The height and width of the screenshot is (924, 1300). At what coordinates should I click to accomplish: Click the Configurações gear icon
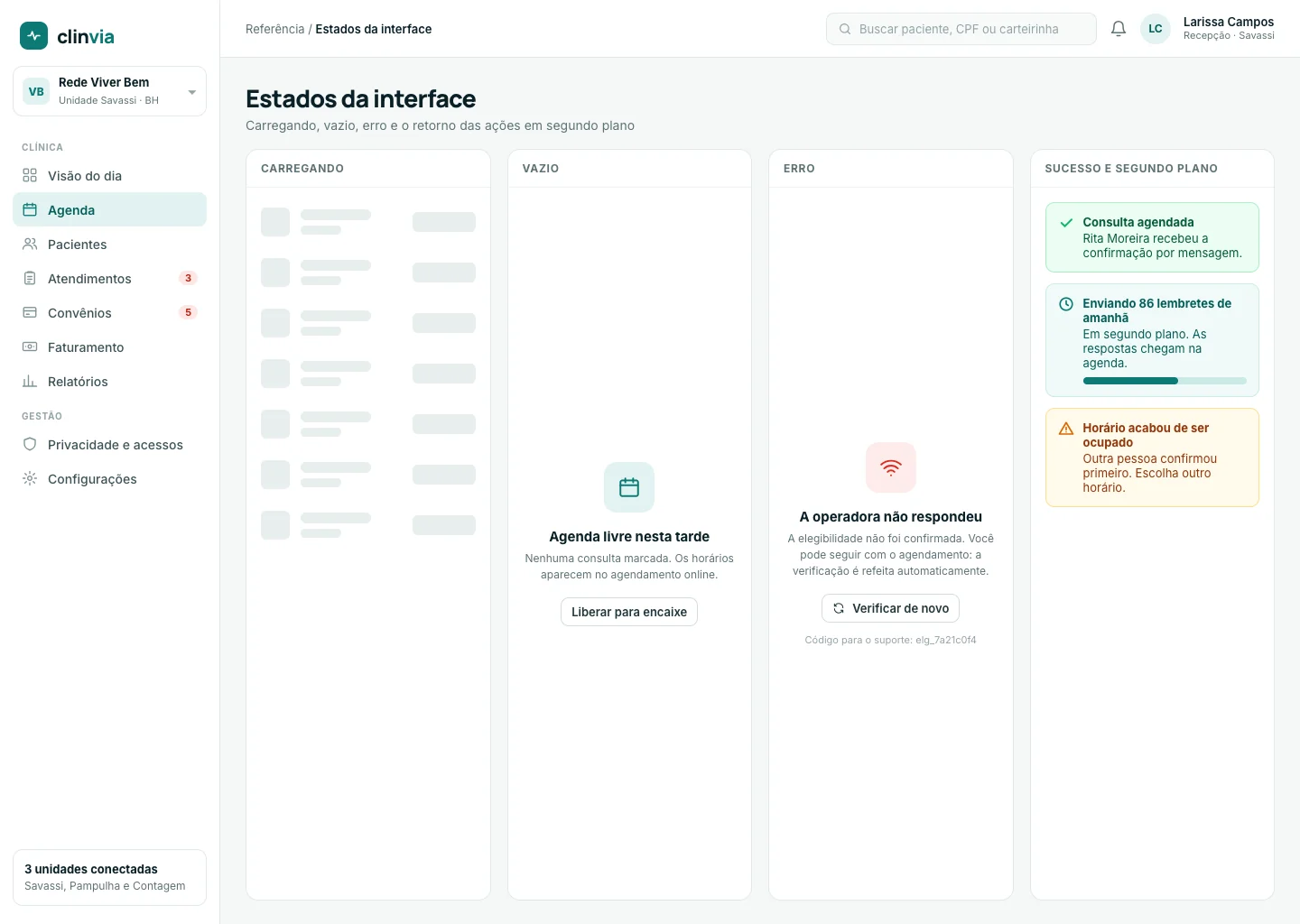(x=30, y=479)
